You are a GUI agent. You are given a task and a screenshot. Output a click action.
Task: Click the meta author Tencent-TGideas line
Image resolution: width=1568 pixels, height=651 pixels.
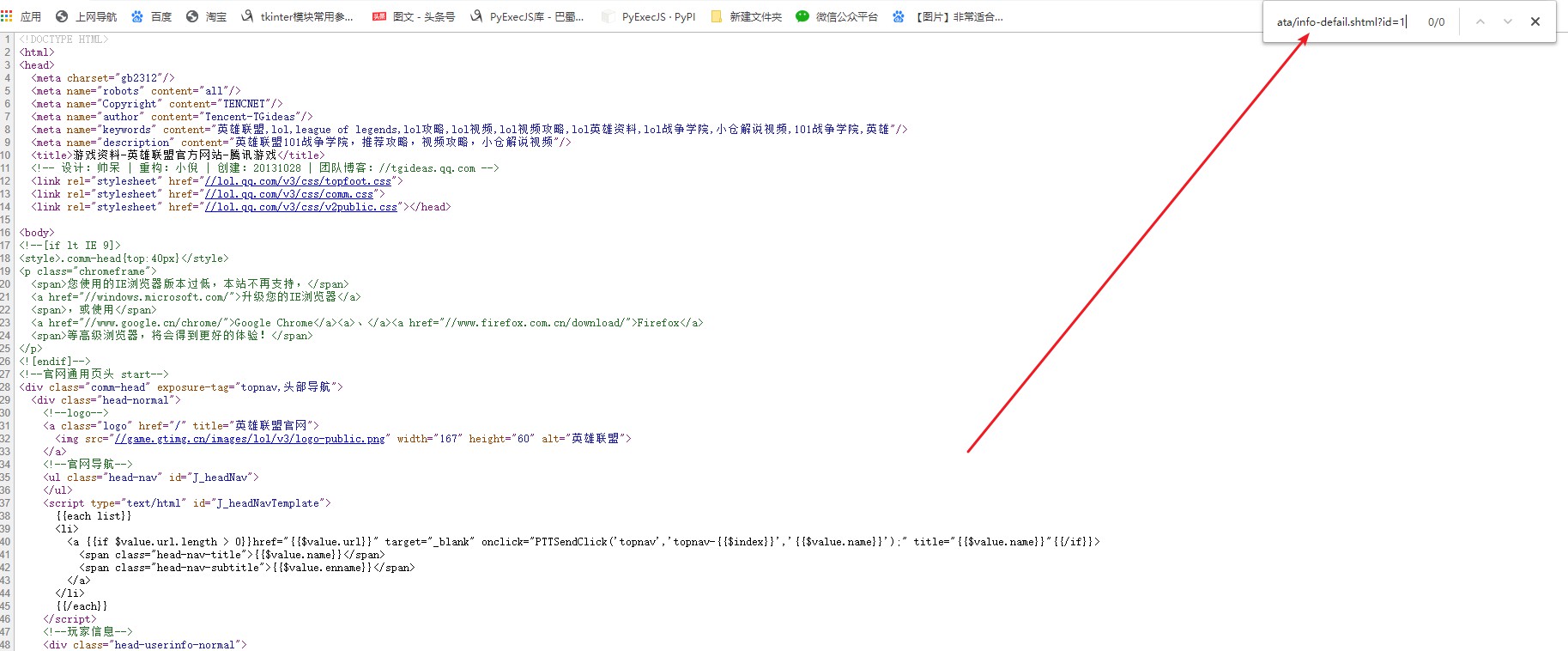coord(172,117)
